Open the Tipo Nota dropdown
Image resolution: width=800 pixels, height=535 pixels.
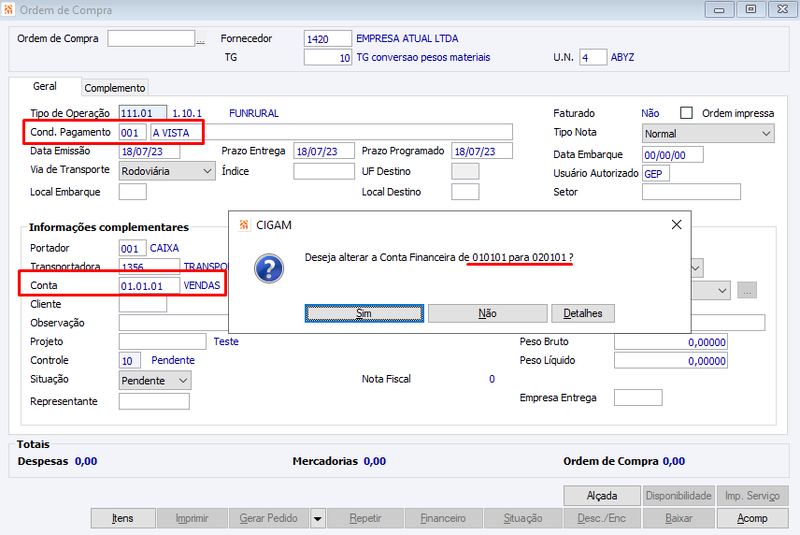tap(708, 134)
